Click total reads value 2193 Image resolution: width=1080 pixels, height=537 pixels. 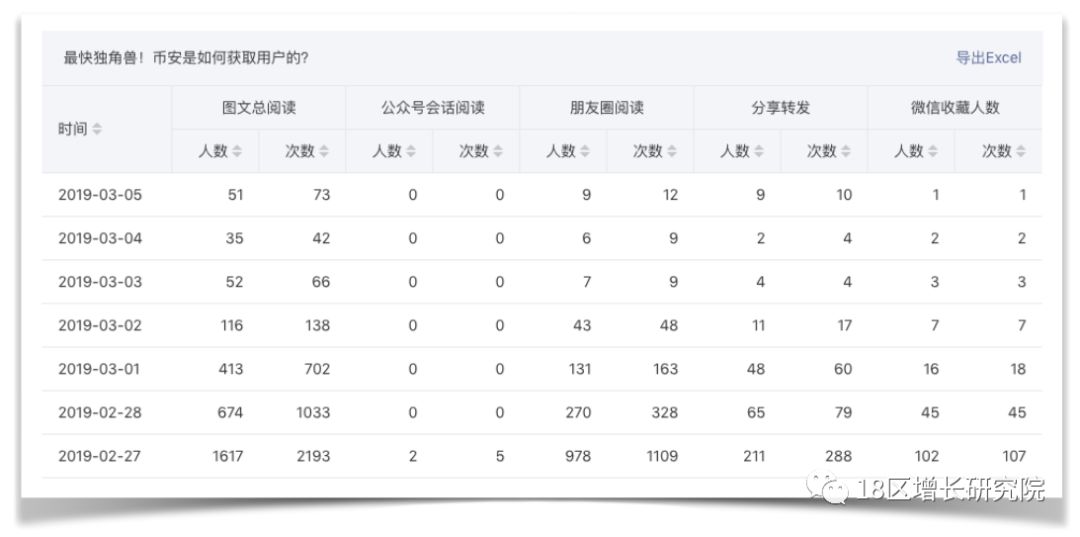point(313,456)
